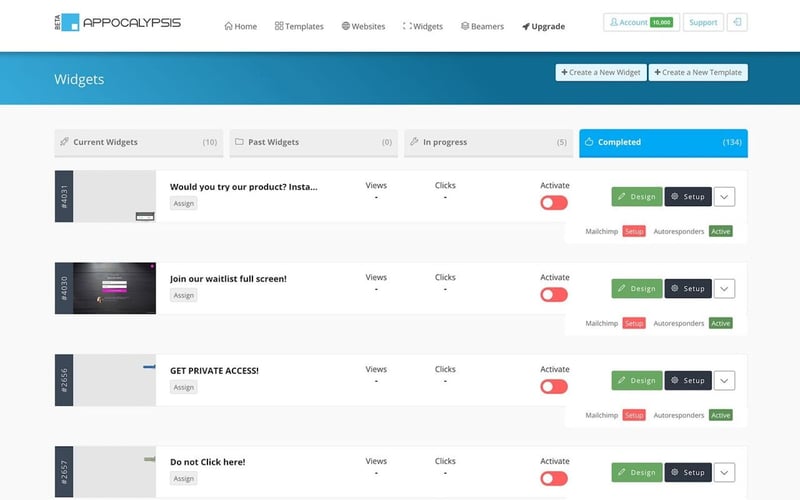This screenshot has height=500, width=800.
Task: Click title GET PRIVATE ACCESS!
Action: pyautogui.click(x=214, y=370)
